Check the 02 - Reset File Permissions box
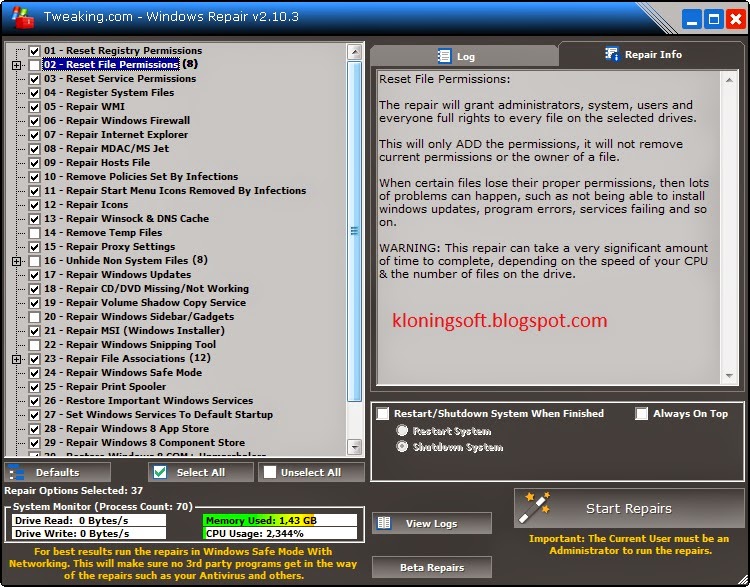The height and width of the screenshot is (587, 750). pyautogui.click(x=34, y=65)
